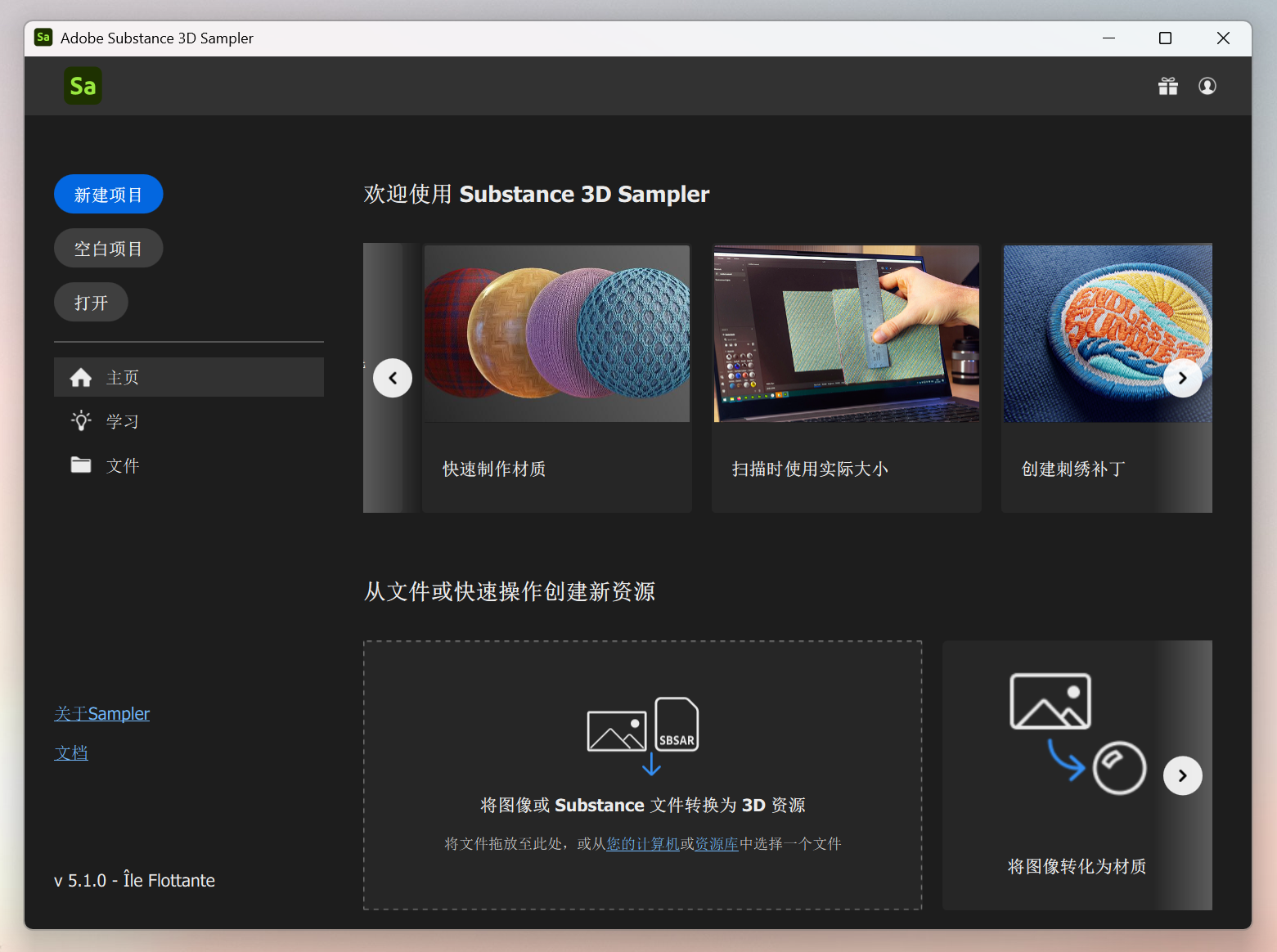Viewport: 1277px width, 952px height.
Task: Open the 关于Sampler link
Action: point(102,714)
